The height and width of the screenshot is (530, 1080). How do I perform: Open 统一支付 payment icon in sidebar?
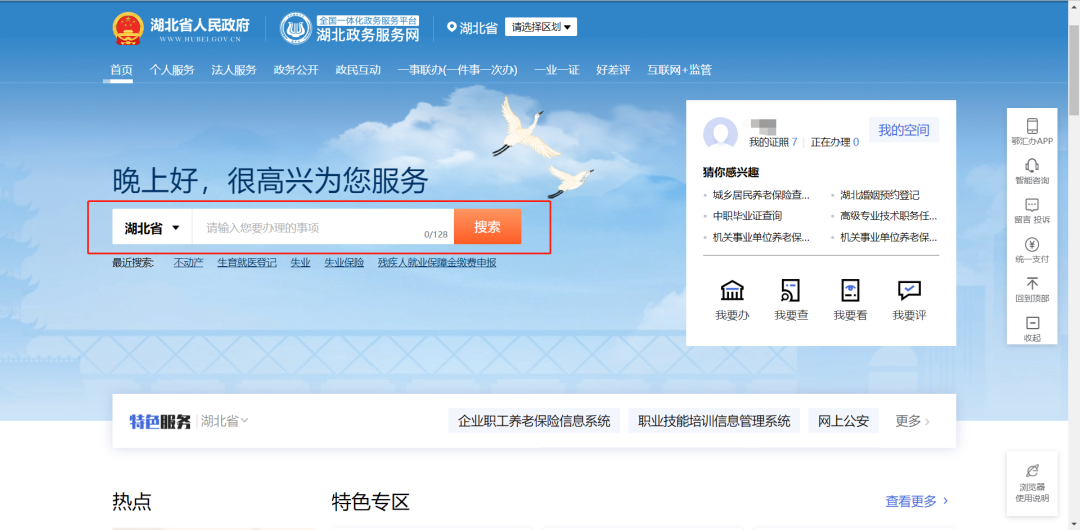(x=1032, y=245)
